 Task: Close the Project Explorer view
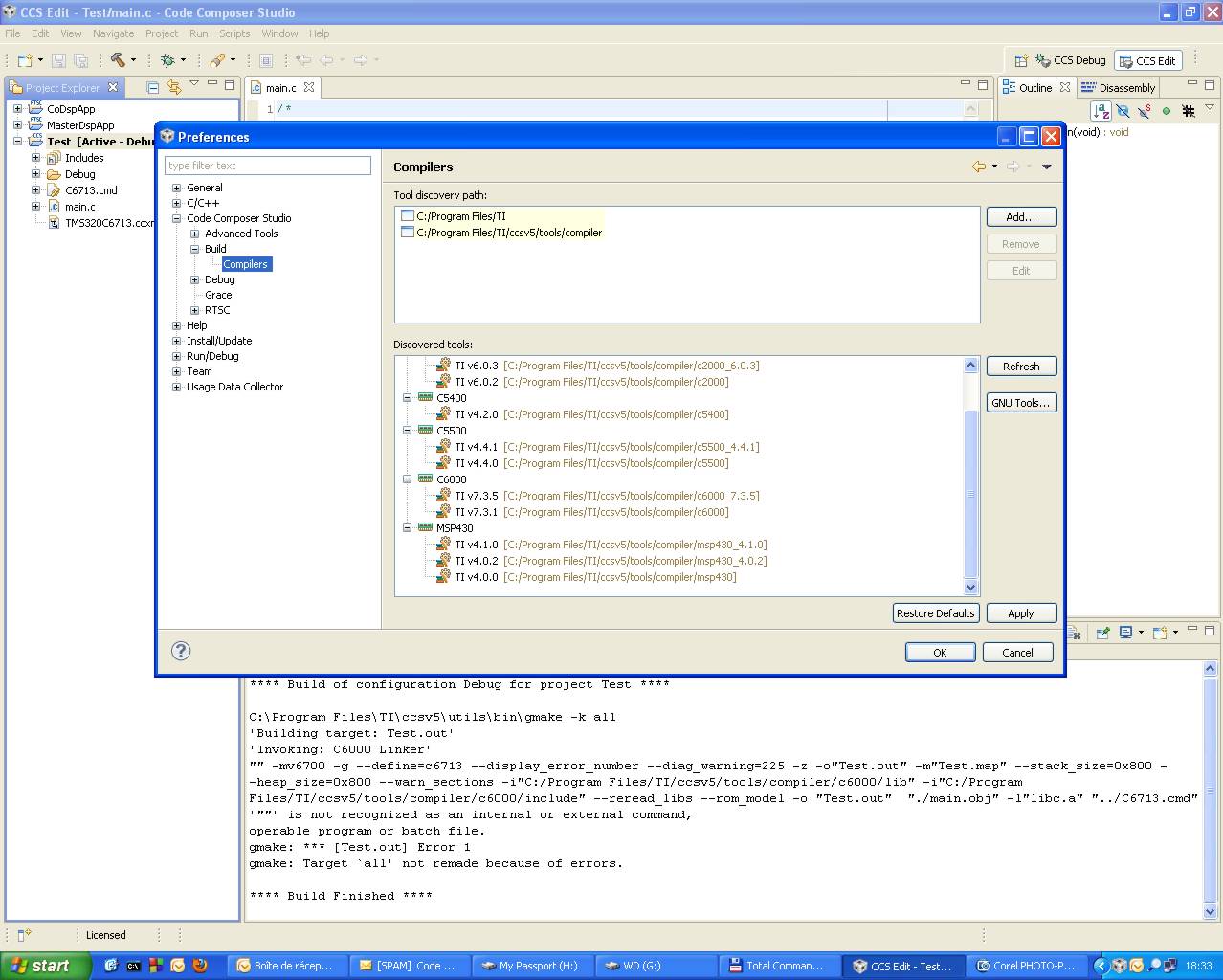coord(113,87)
